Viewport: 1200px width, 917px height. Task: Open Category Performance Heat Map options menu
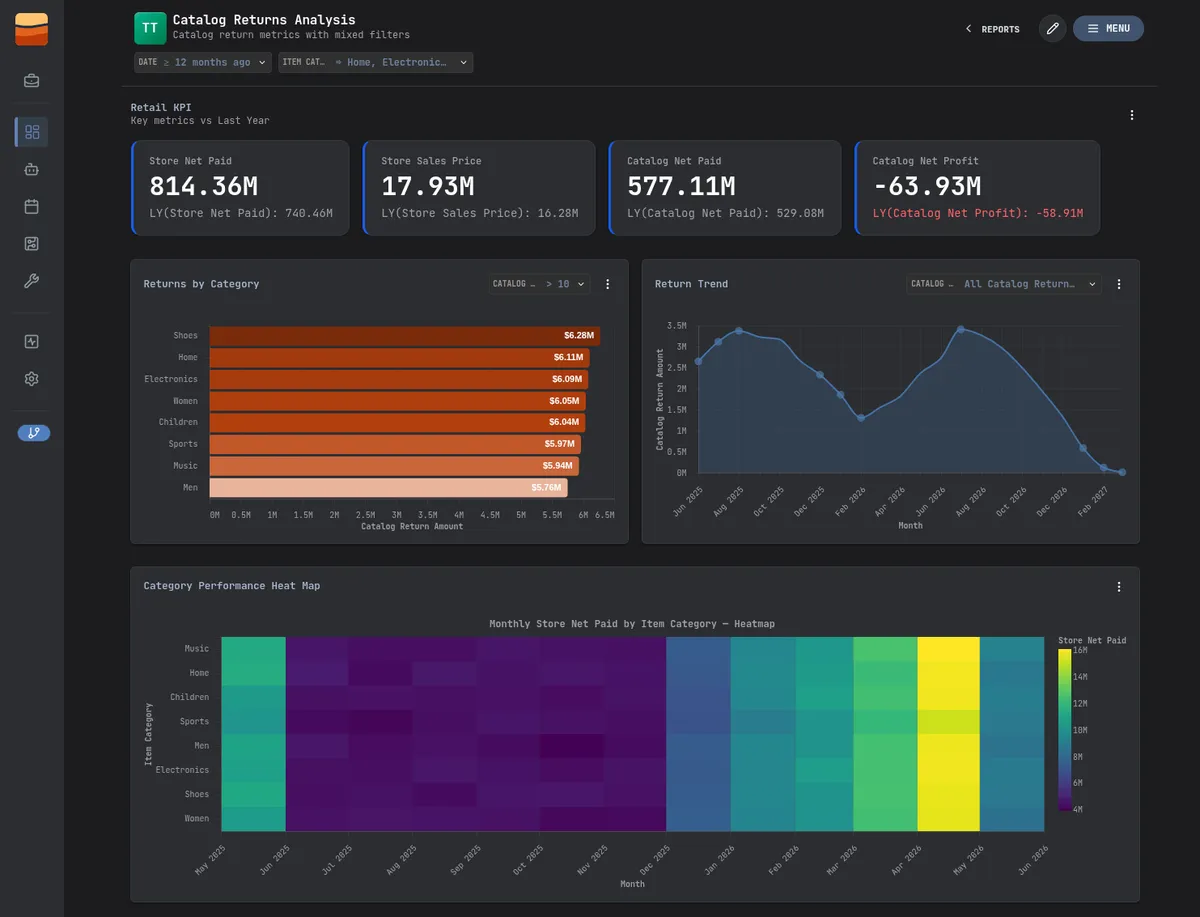1119,587
